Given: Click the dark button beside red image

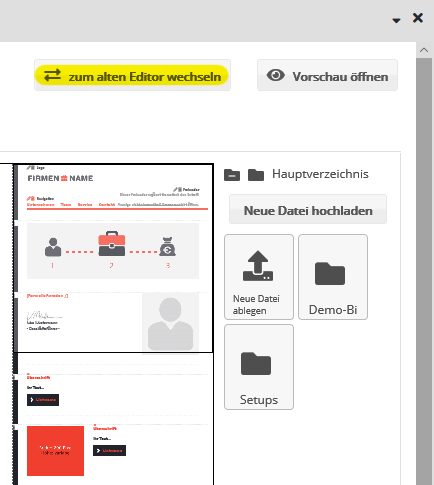Looking at the screenshot, I should click(109, 450).
